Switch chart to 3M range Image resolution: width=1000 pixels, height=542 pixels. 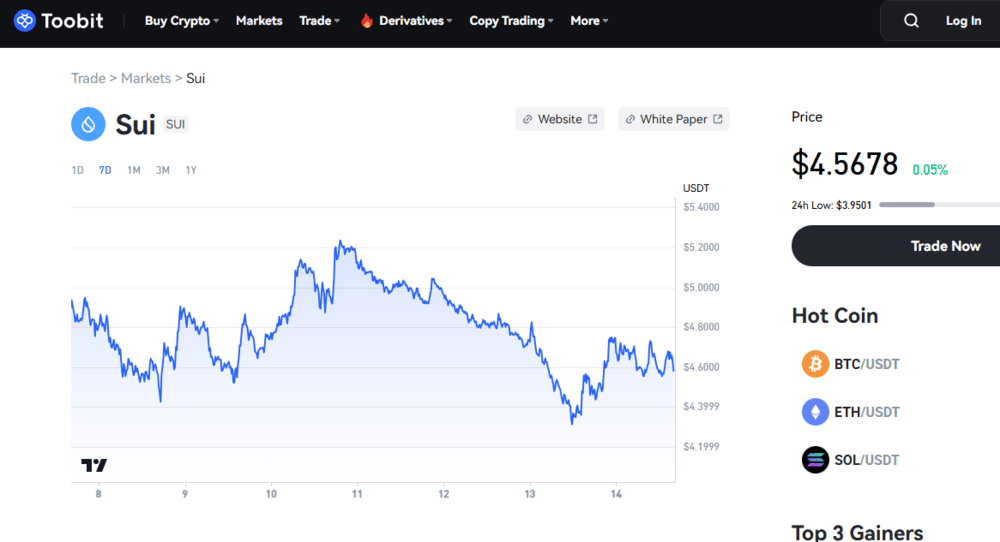click(163, 170)
